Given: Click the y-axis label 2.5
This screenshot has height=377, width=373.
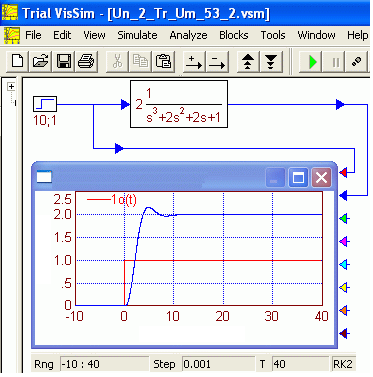Looking at the screenshot, I should 63,199.
